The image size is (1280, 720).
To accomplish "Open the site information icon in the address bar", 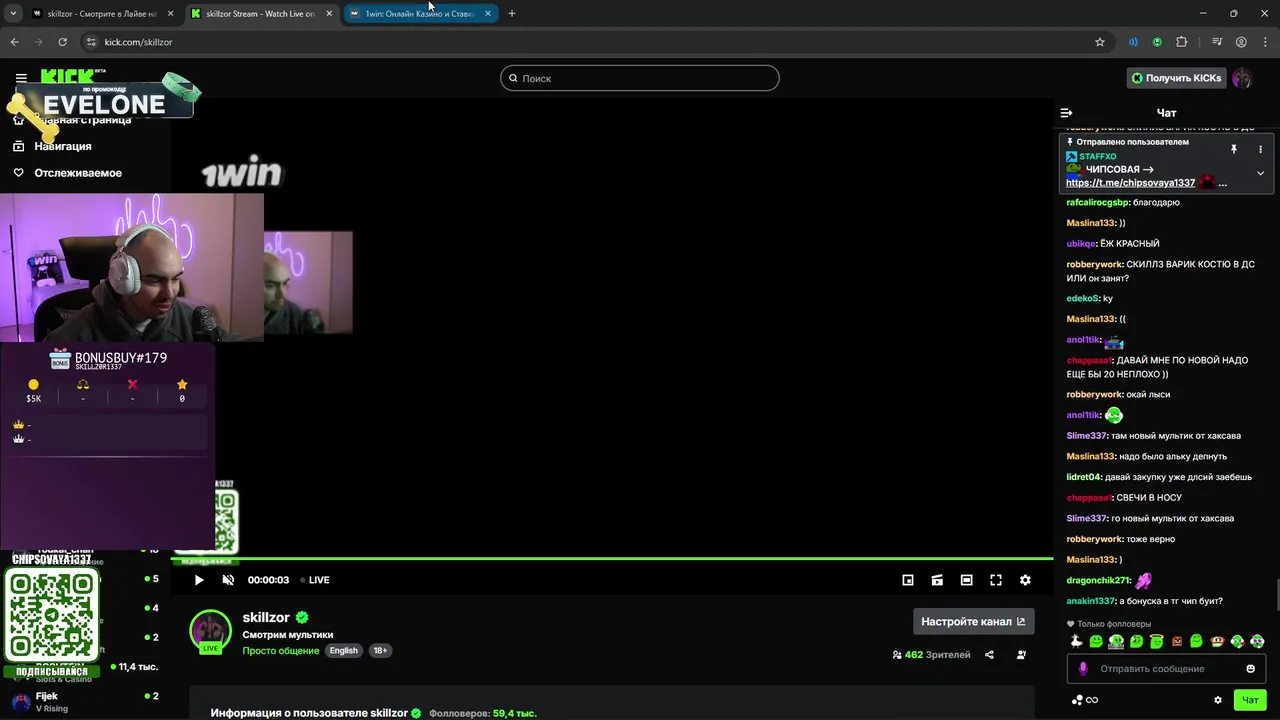I will [91, 42].
